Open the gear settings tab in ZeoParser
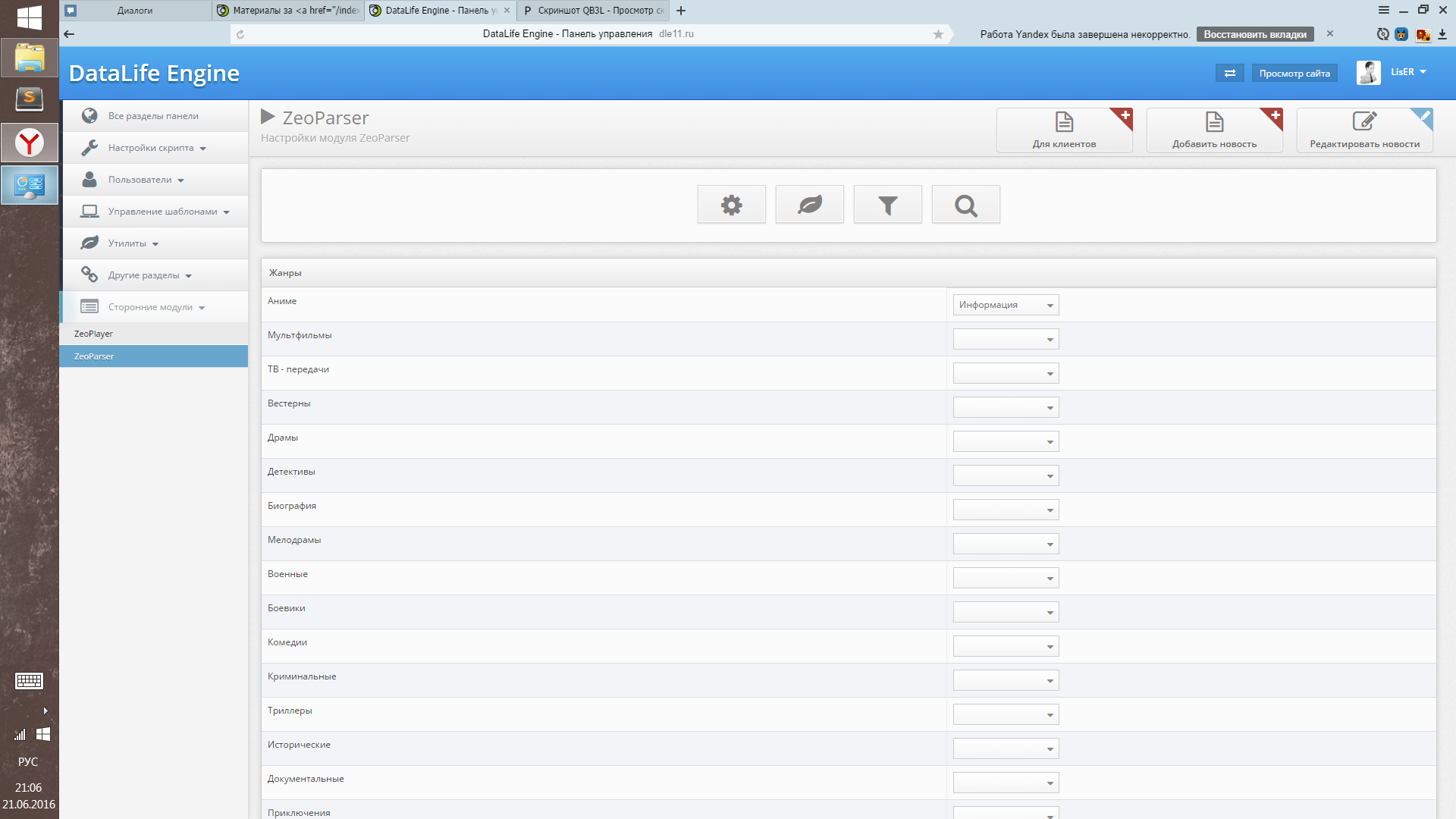This screenshot has height=819, width=1456. click(731, 205)
